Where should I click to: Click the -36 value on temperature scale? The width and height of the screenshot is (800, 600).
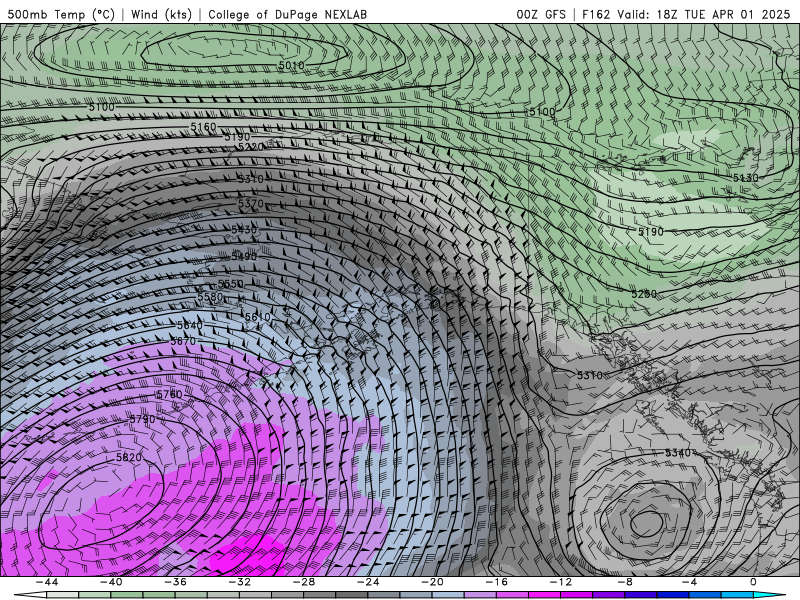[175, 582]
